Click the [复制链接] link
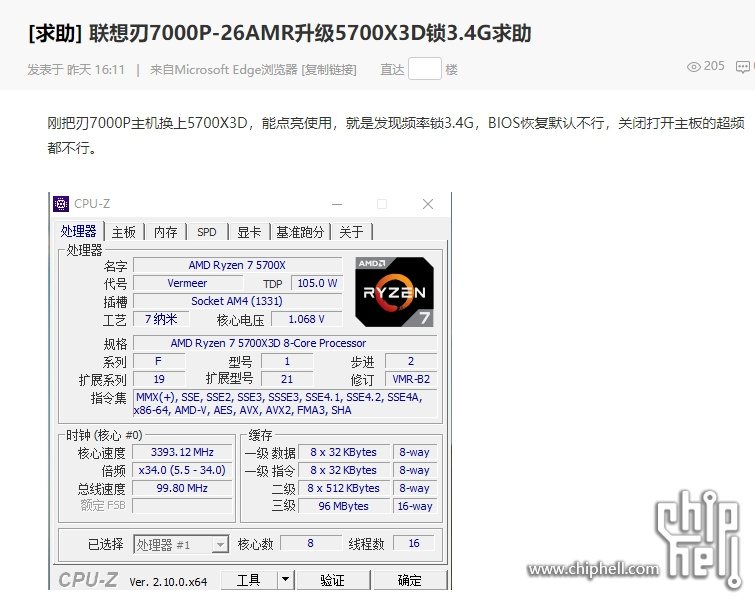The width and height of the screenshot is (755, 604). coord(329,70)
